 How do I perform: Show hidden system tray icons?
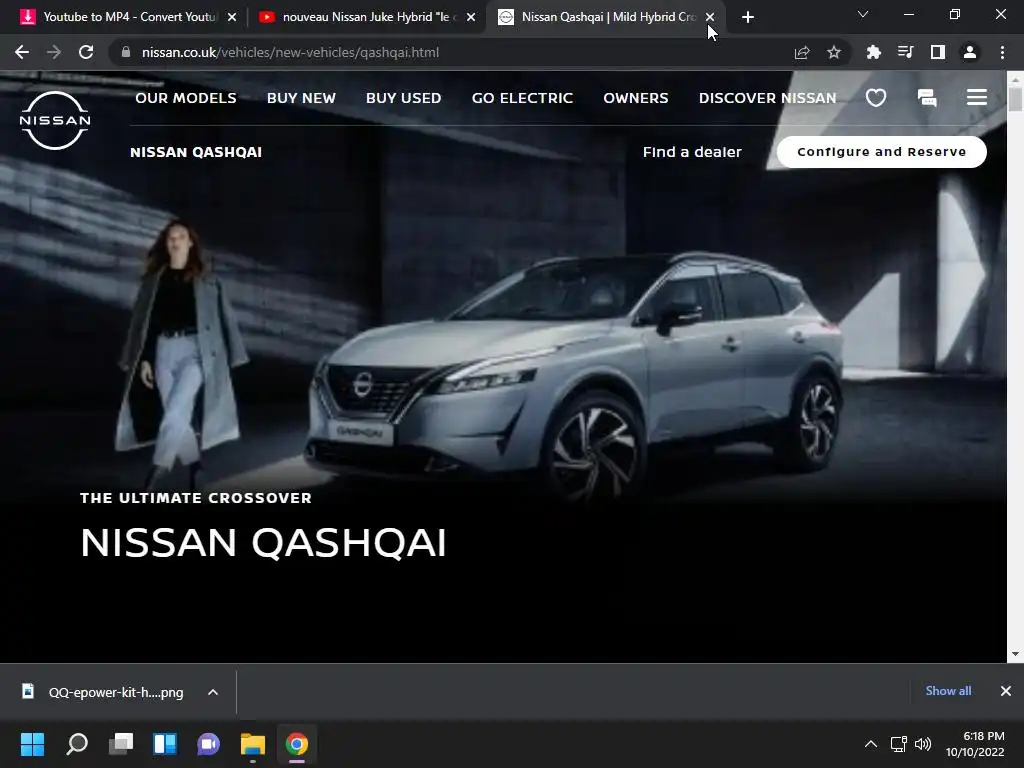coord(871,744)
